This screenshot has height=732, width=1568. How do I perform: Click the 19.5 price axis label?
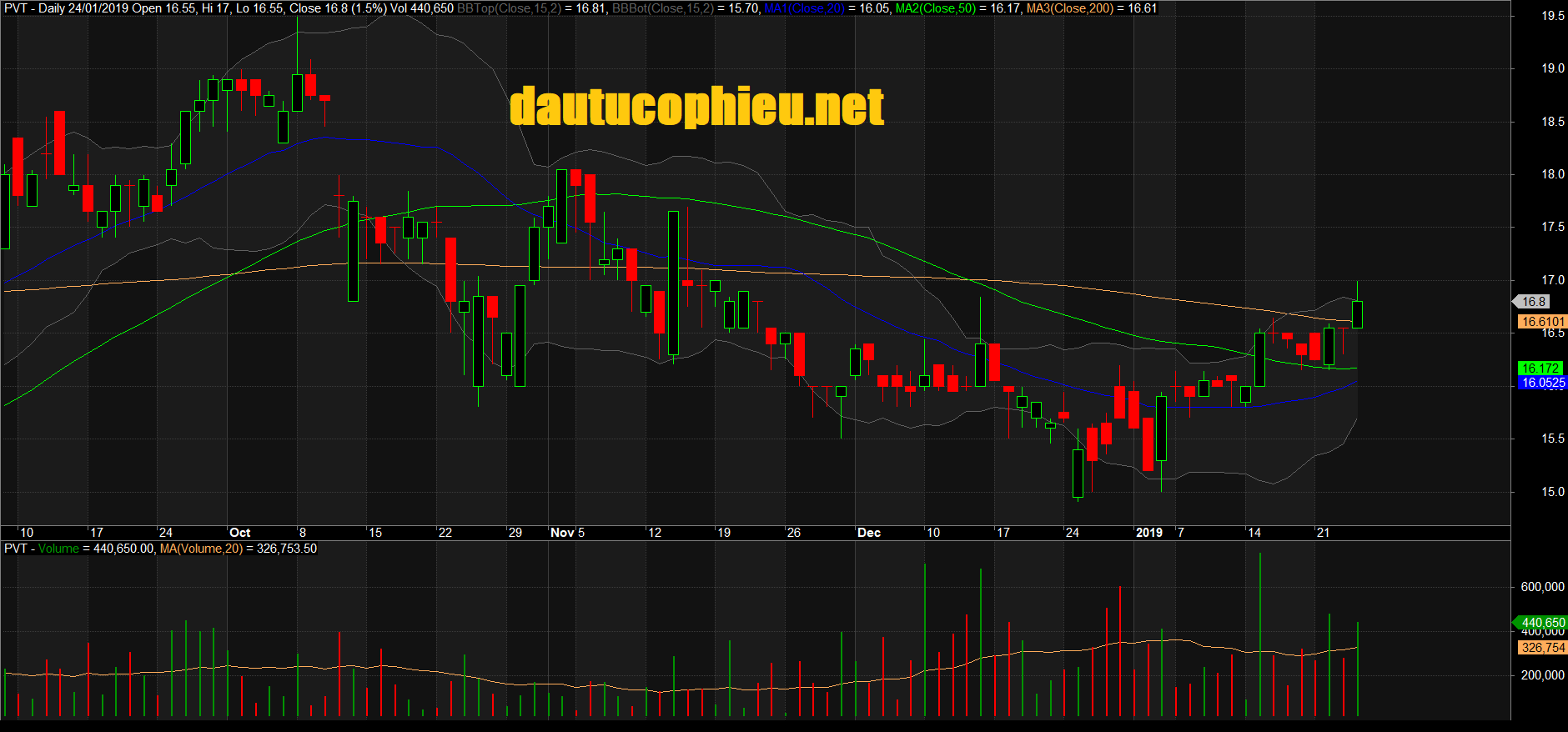click(1553, 16)
